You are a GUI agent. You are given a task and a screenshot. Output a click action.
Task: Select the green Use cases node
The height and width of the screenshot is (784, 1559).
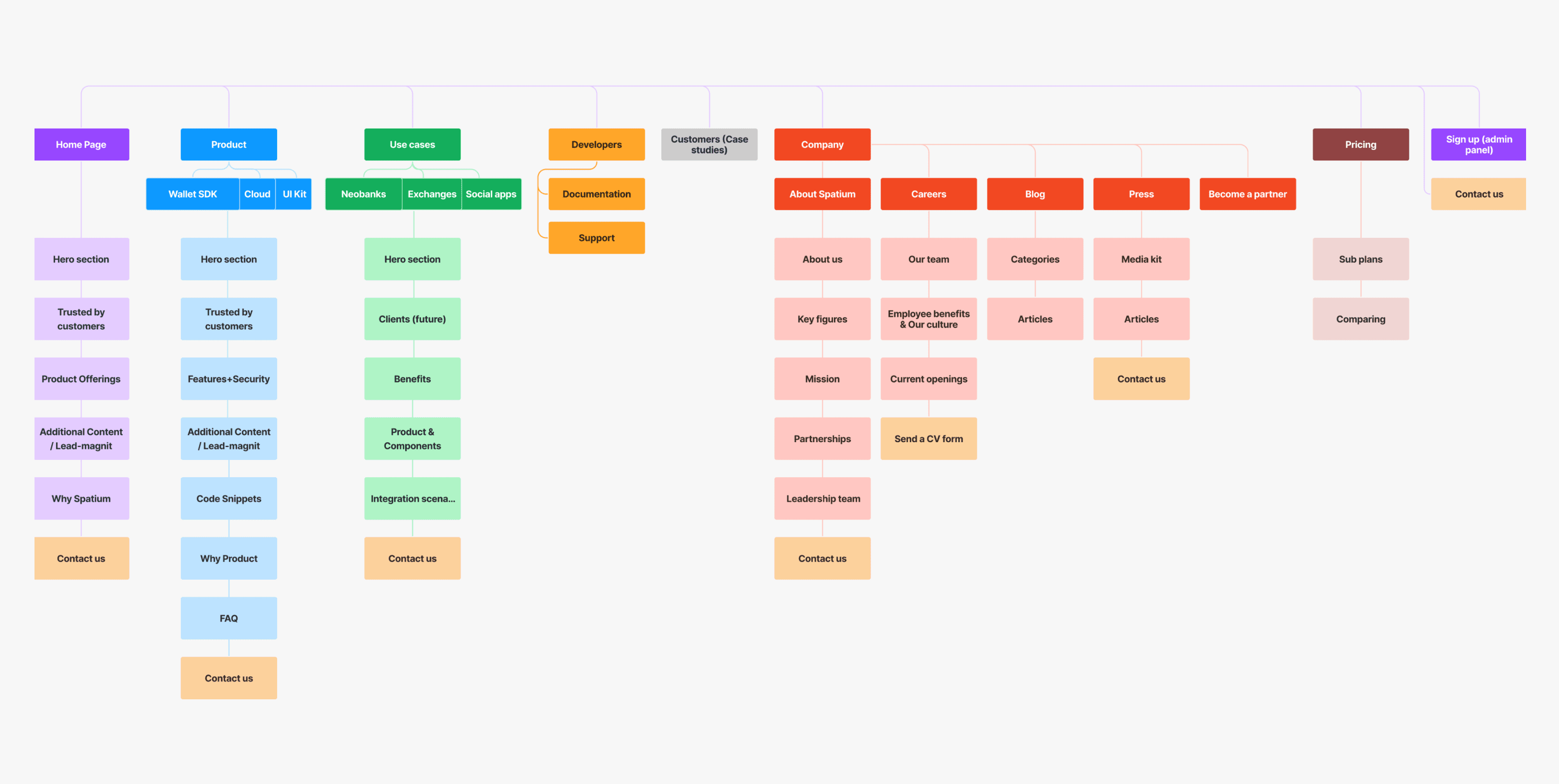(412, 145)
